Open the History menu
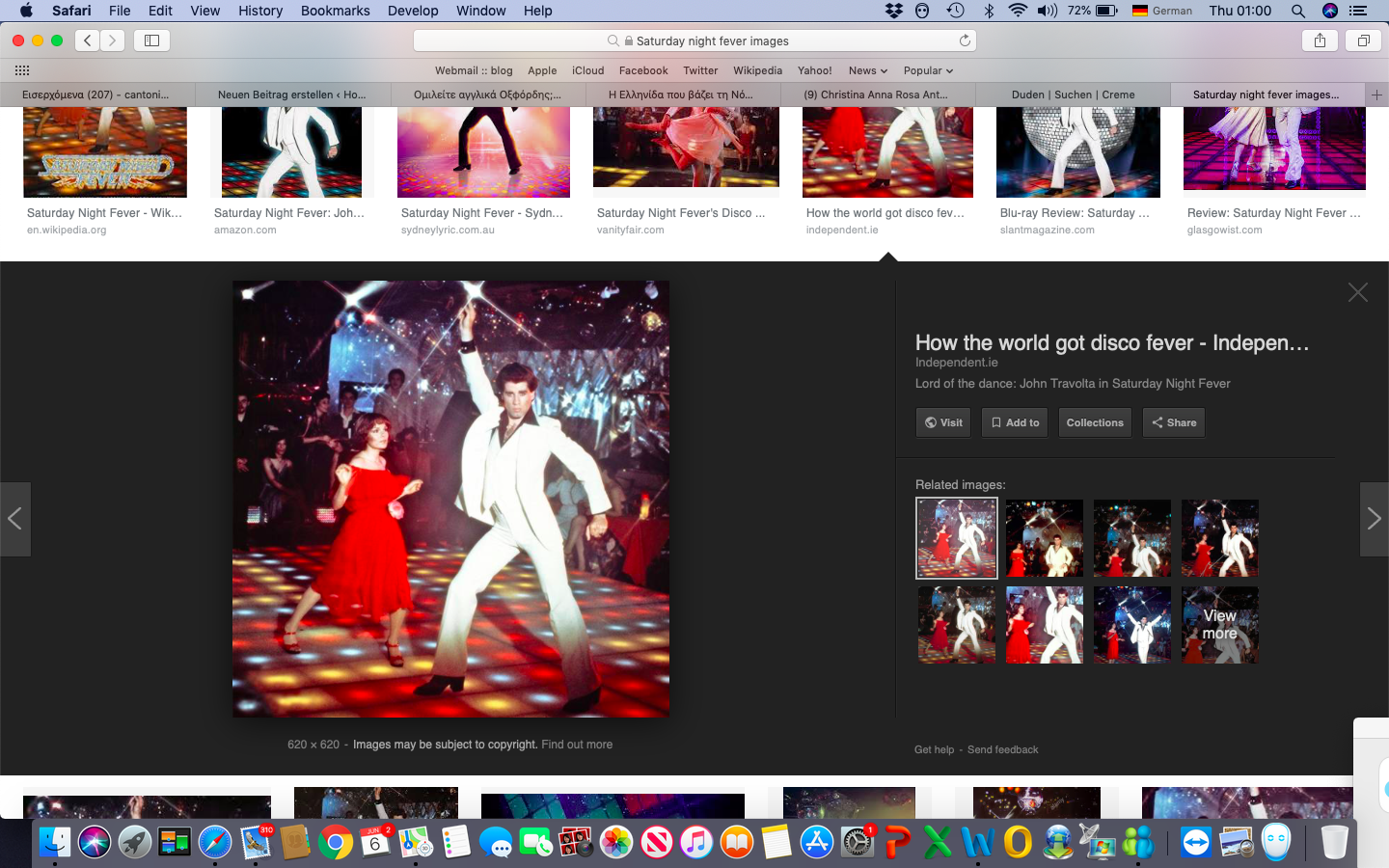This screenshot has height=868, width=1389. pos(260,11)
